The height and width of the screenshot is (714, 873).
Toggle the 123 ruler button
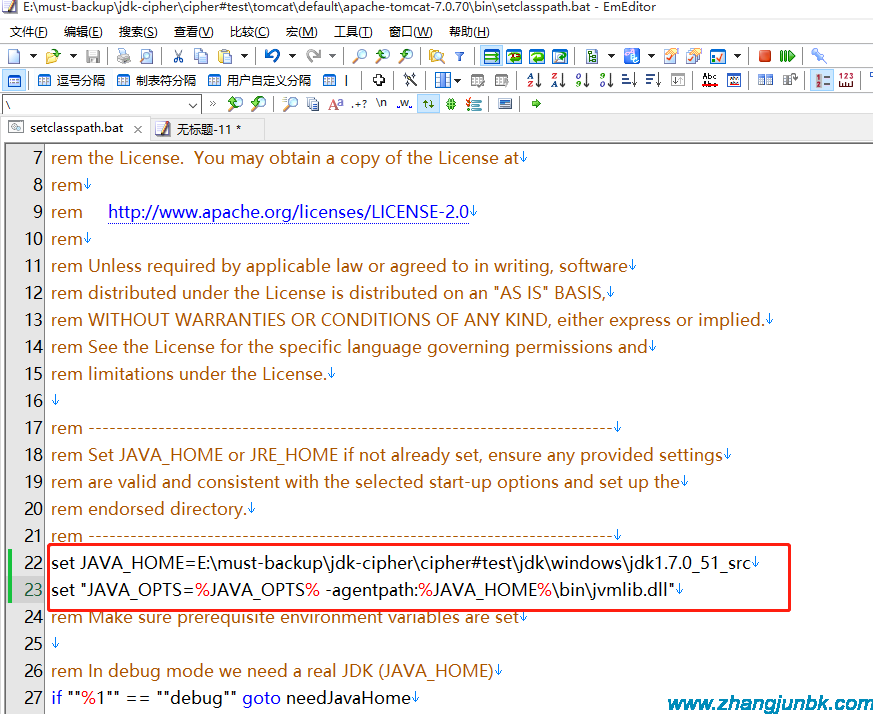846,80
